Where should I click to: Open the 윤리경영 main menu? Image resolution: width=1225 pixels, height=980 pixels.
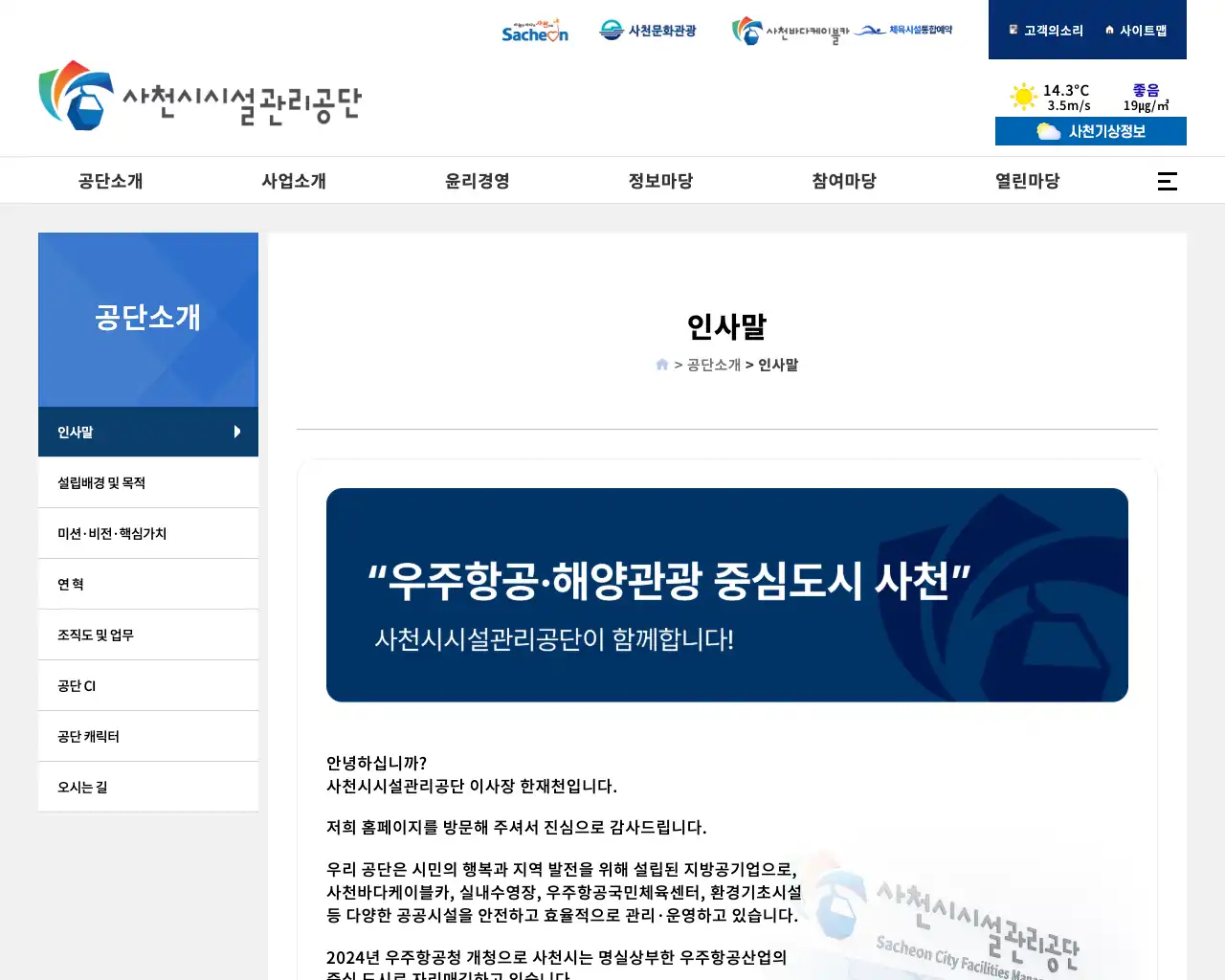pos(478,181)
